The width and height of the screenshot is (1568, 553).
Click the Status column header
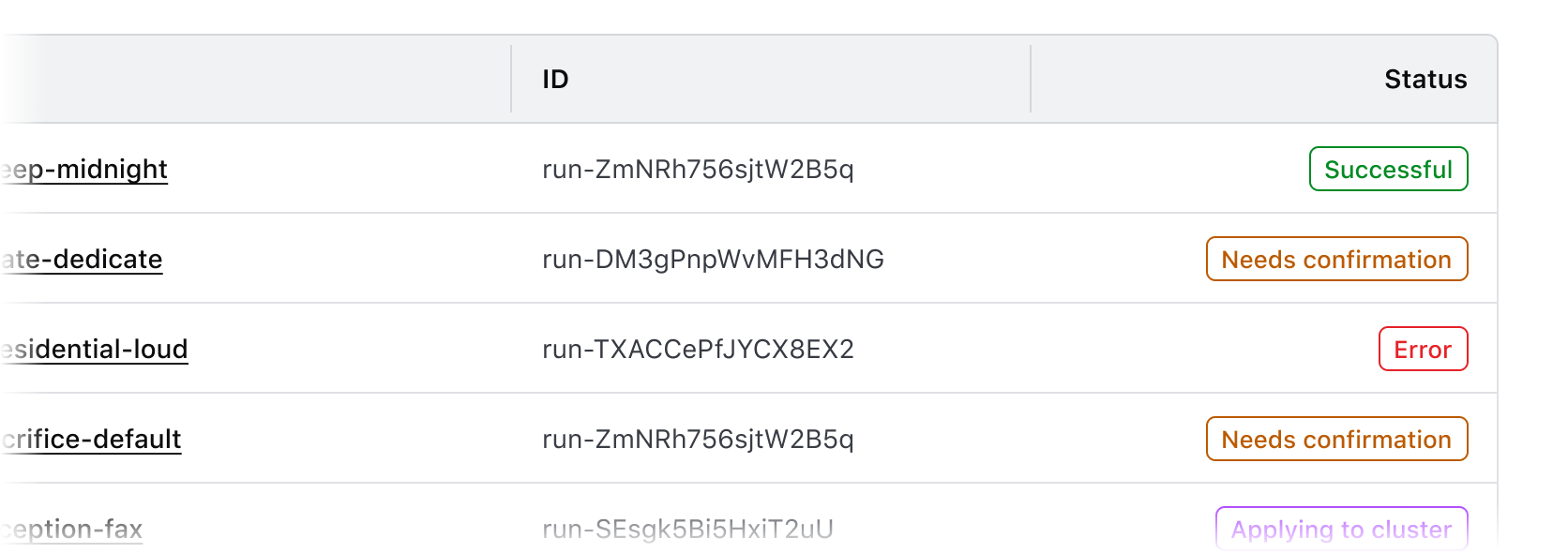click(1425, 80)
